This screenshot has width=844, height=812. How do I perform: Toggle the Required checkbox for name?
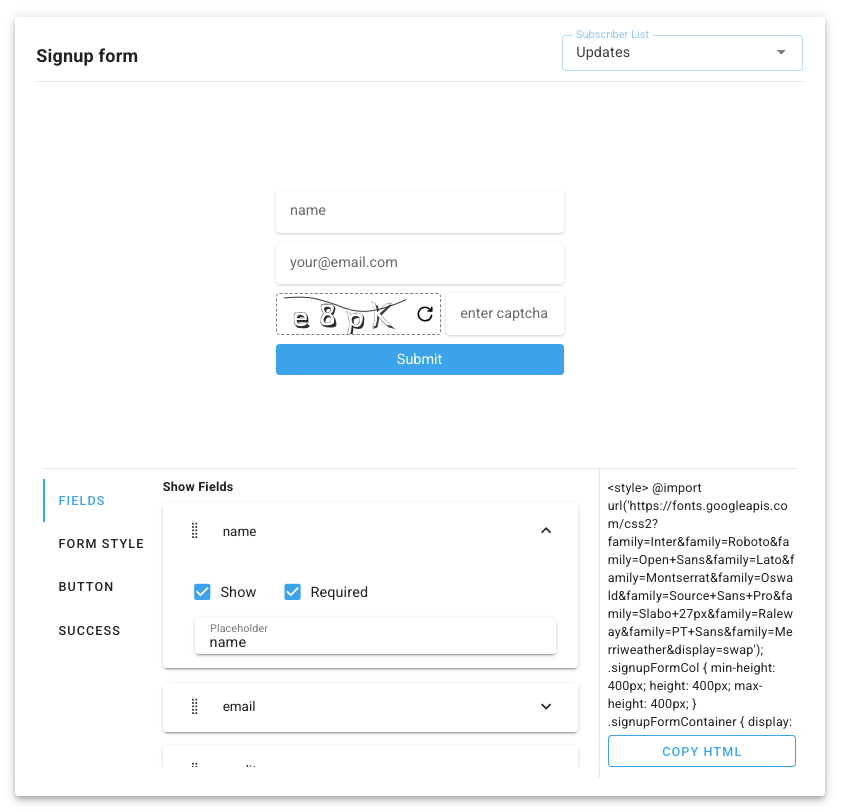pyautogui.click(x=293, y=592)
